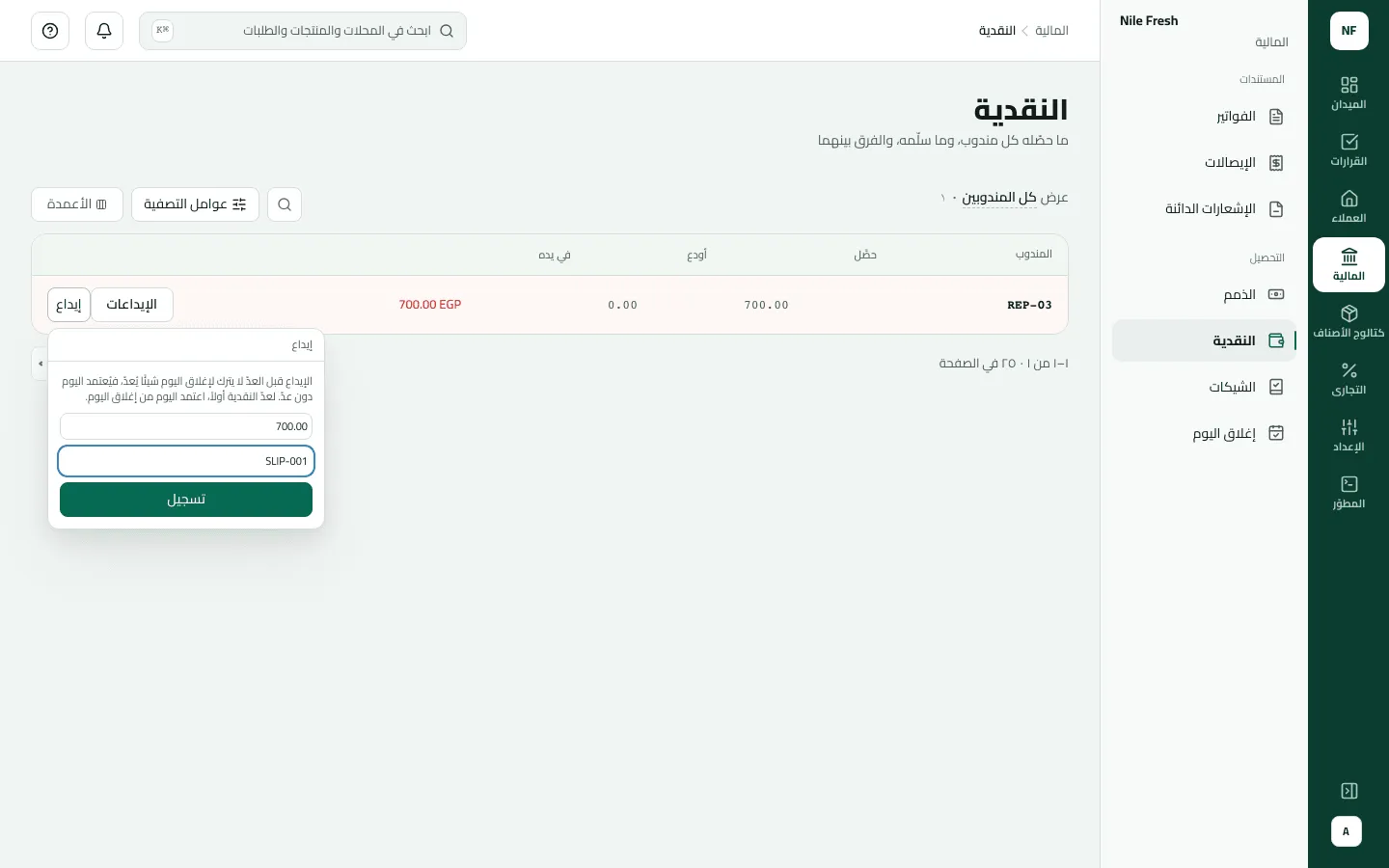Open the الميدان section in the rail
Image resolution: width=1389 pixels, height=868 pixels.
point(1348,94)
